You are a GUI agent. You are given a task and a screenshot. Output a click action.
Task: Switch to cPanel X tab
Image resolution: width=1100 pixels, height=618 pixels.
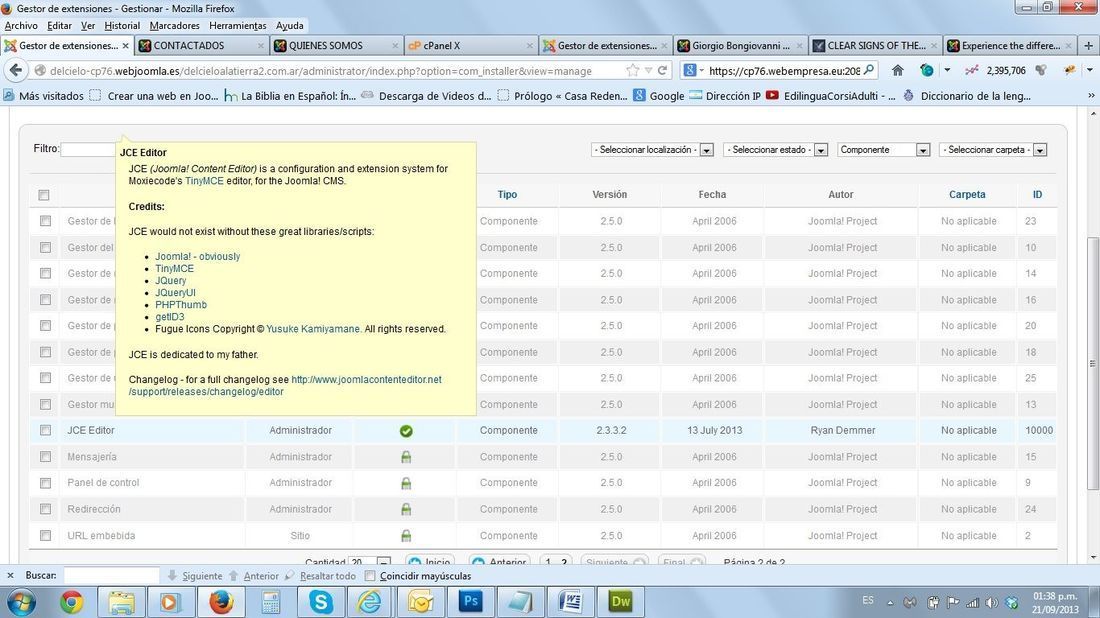(x=470, y=46)
